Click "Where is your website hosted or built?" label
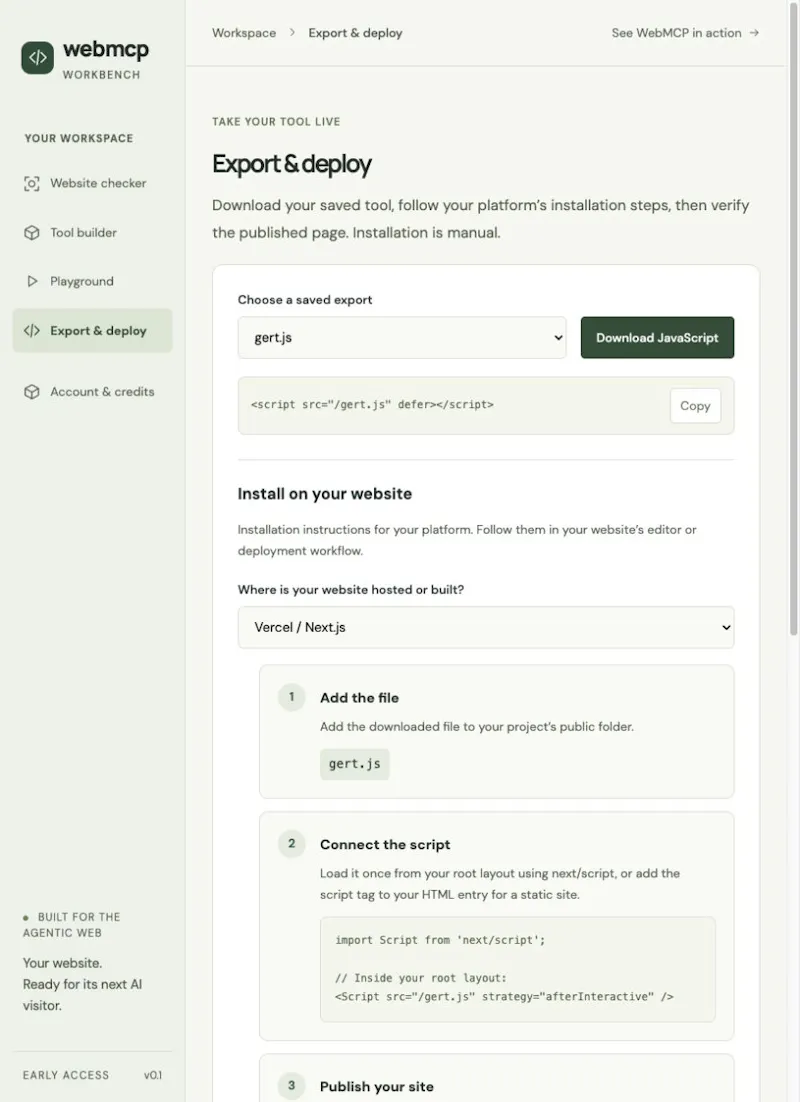Screen dimensions: 800x1102 [x=351, y=590]
